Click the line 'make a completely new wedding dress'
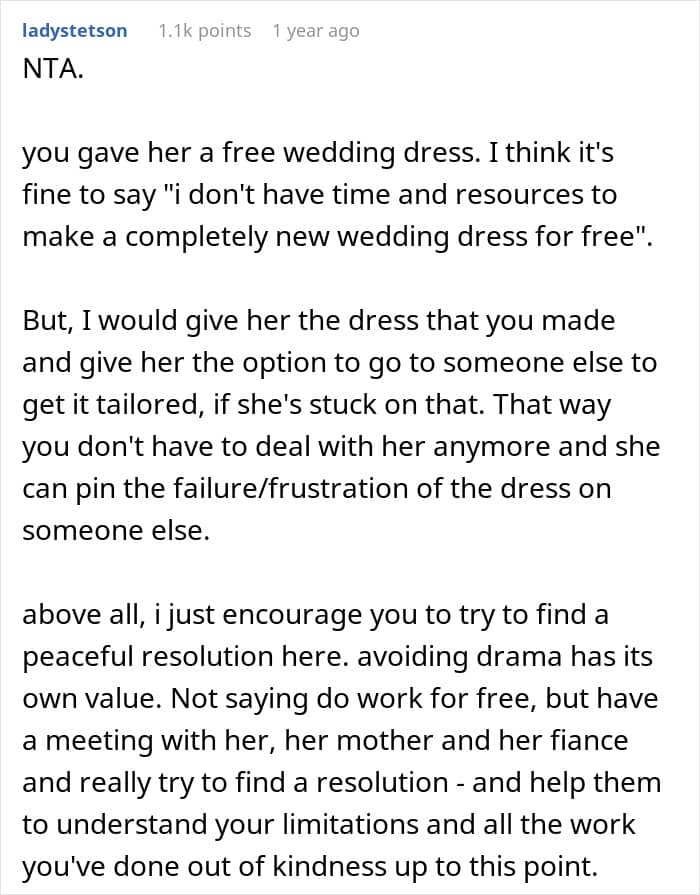Screen dimensions: 700x895 pos(337,237)
